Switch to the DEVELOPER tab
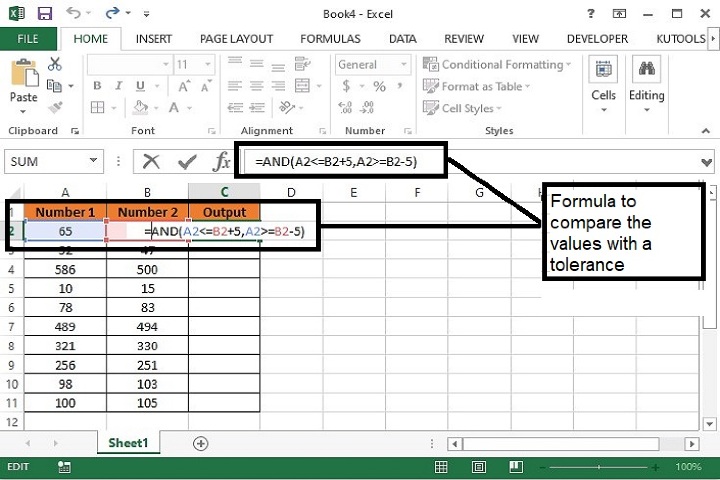Image resolution: width=720 pixels, height=480 pixels. click(597, 39)
